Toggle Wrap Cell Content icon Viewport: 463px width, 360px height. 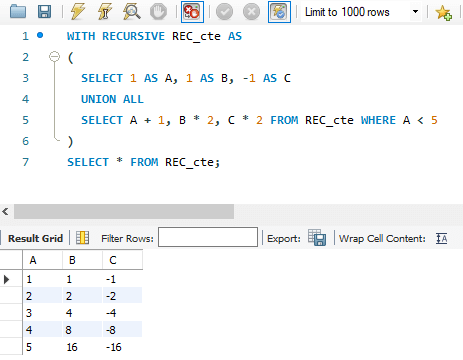coord(442,238)
